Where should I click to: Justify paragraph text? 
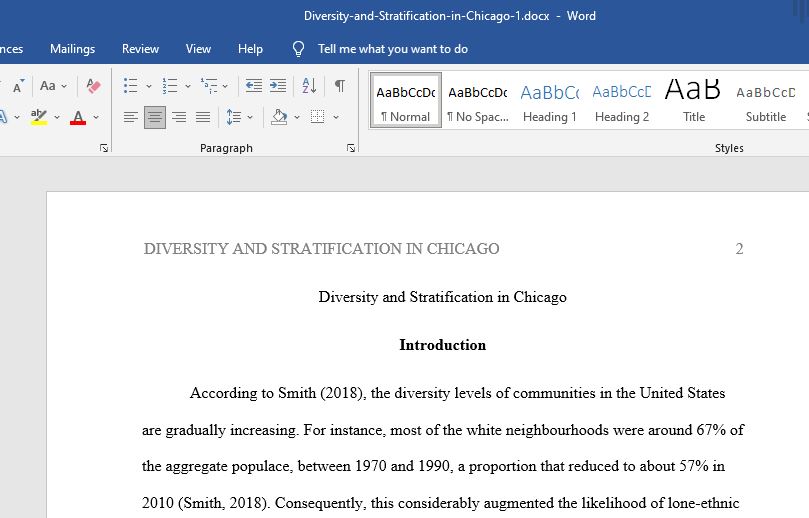[x=203, y=118]
